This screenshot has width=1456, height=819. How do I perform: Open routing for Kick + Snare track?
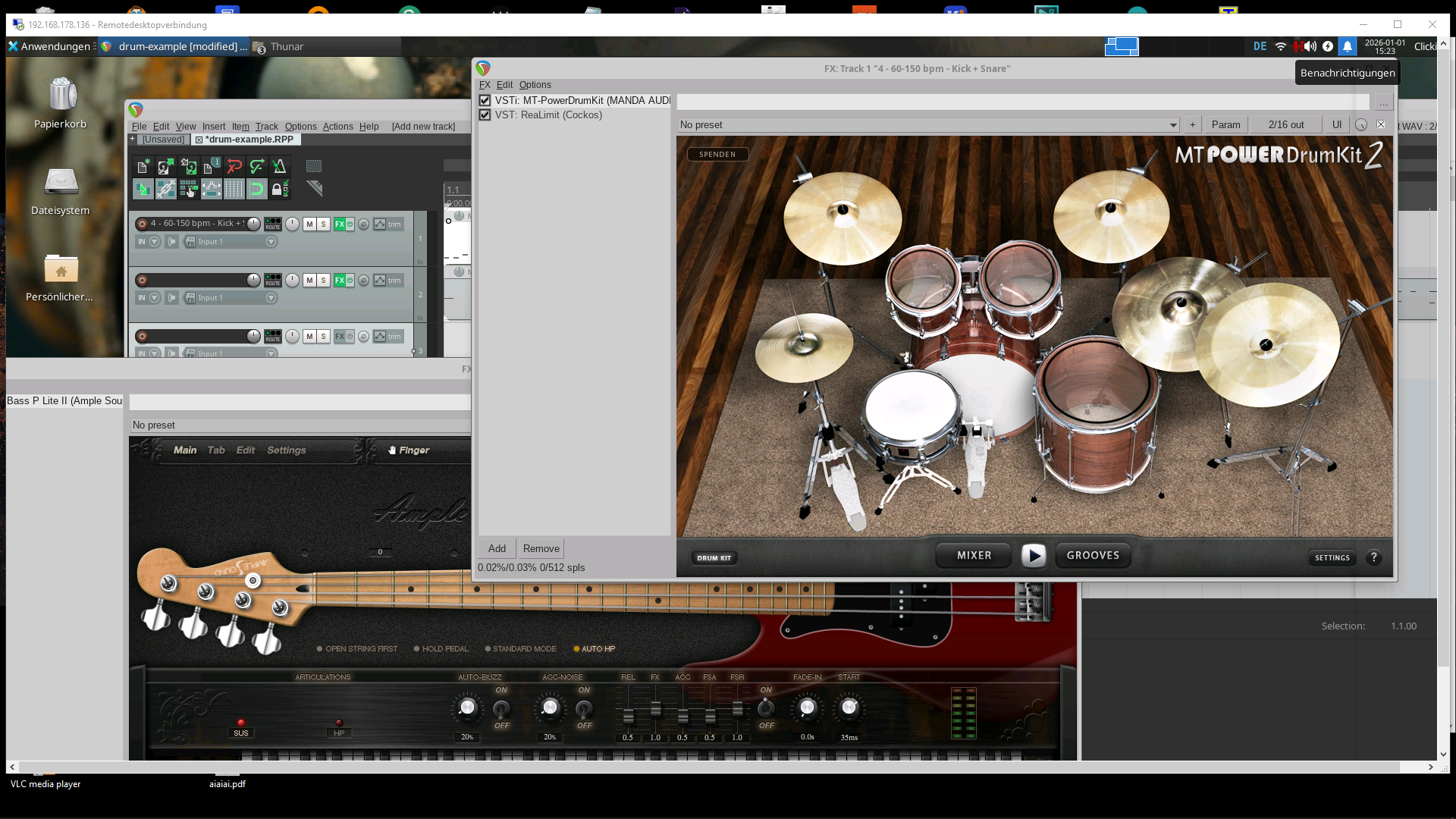click(272, 224)
